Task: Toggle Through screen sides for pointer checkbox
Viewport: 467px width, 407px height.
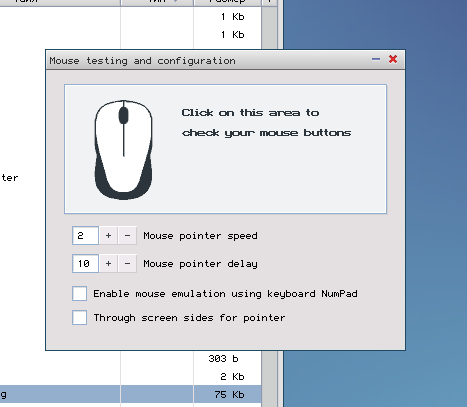Action: coord(80,318)
